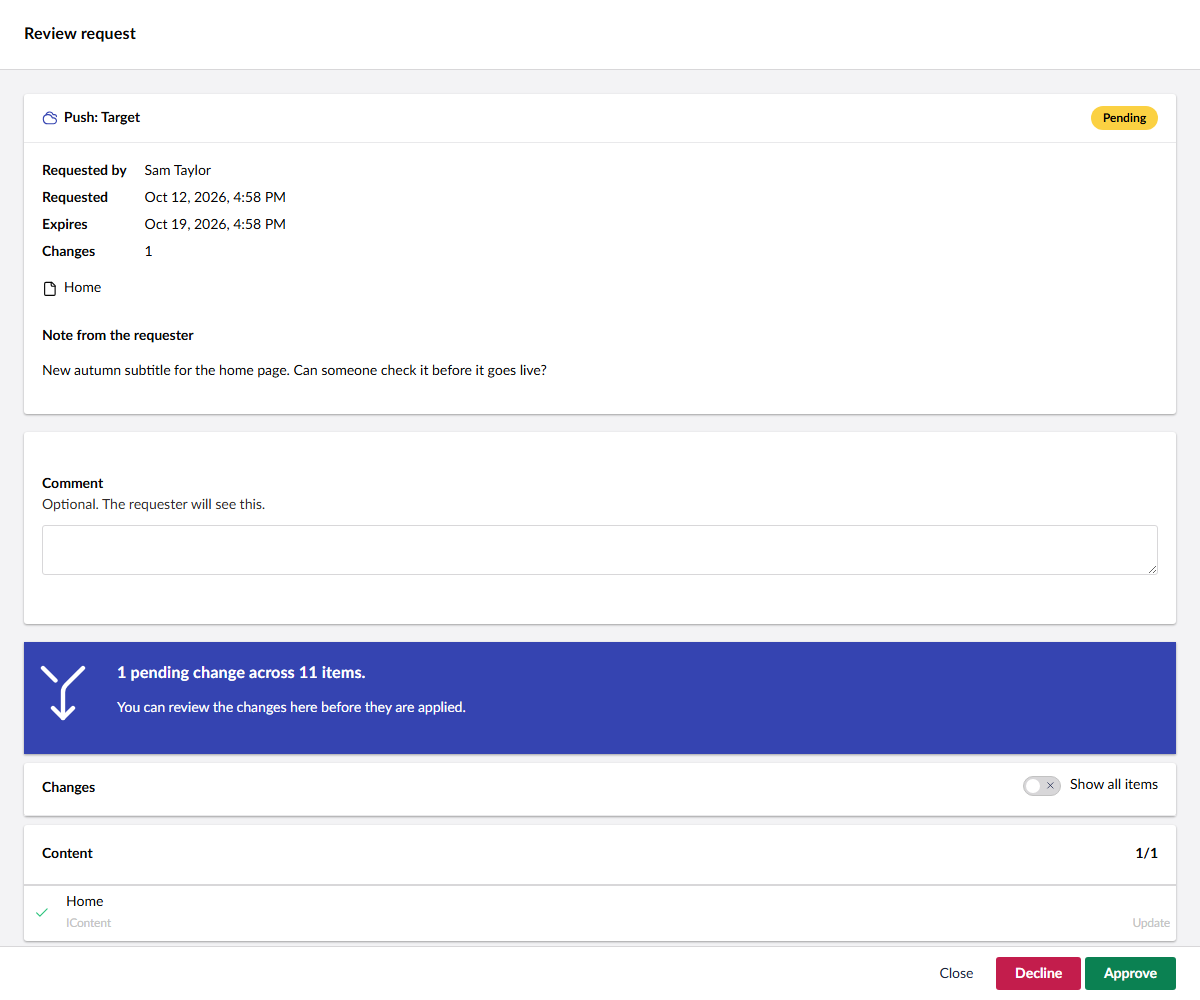This screenshot has width=1200, height=1000.
Task: Click the green checkmark beside Home row
Action: pyautogui.click(x=42, y=912)
